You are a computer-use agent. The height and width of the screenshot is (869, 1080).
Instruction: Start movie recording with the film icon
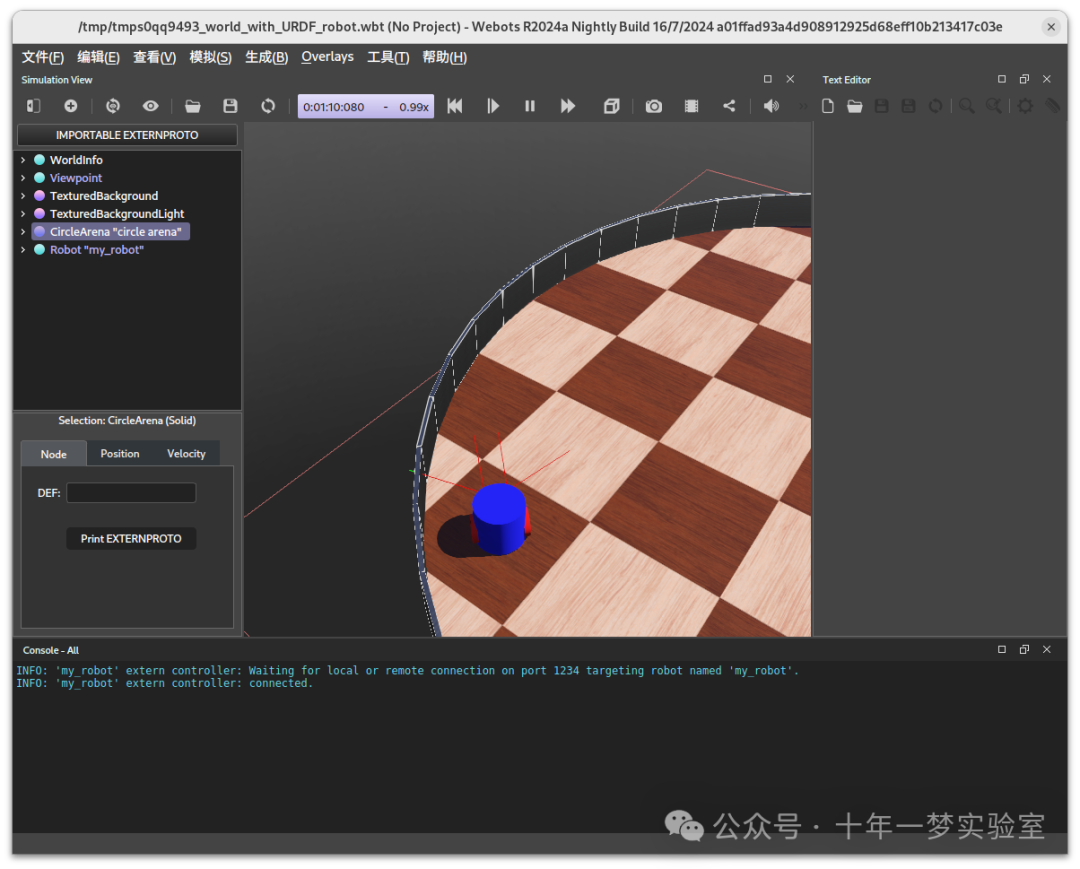[692, 106]
